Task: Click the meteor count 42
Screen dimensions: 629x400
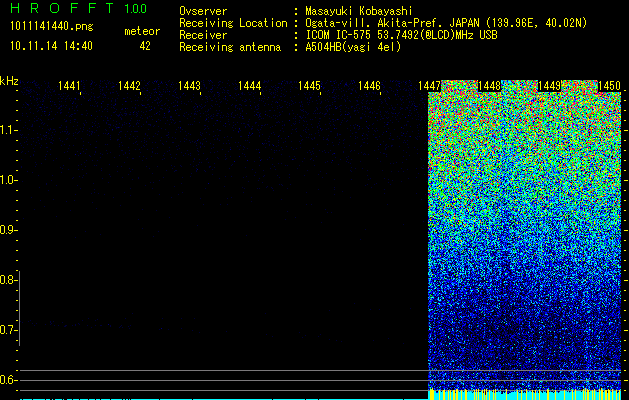Action: 145,46
